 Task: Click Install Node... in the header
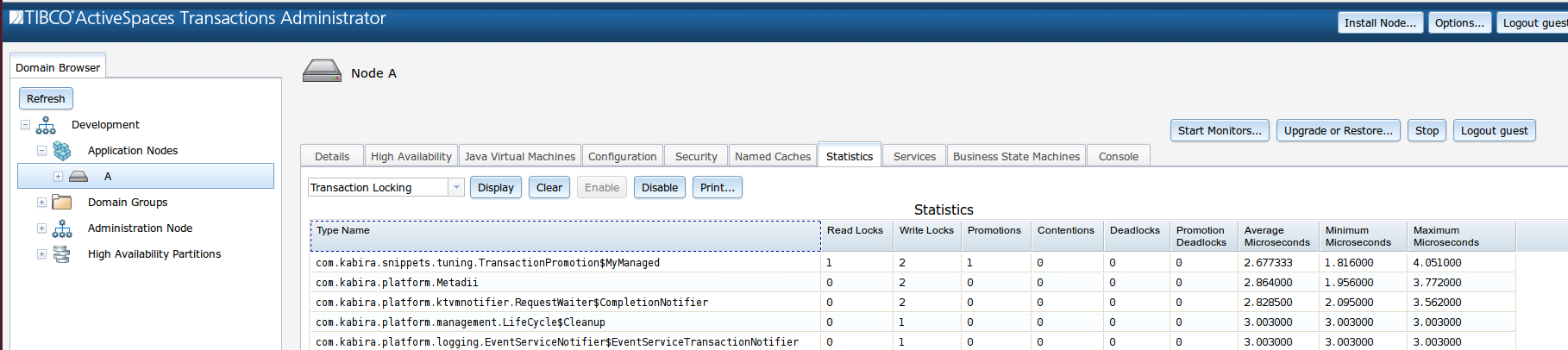pyautogui.click(x=1380, y=22)
